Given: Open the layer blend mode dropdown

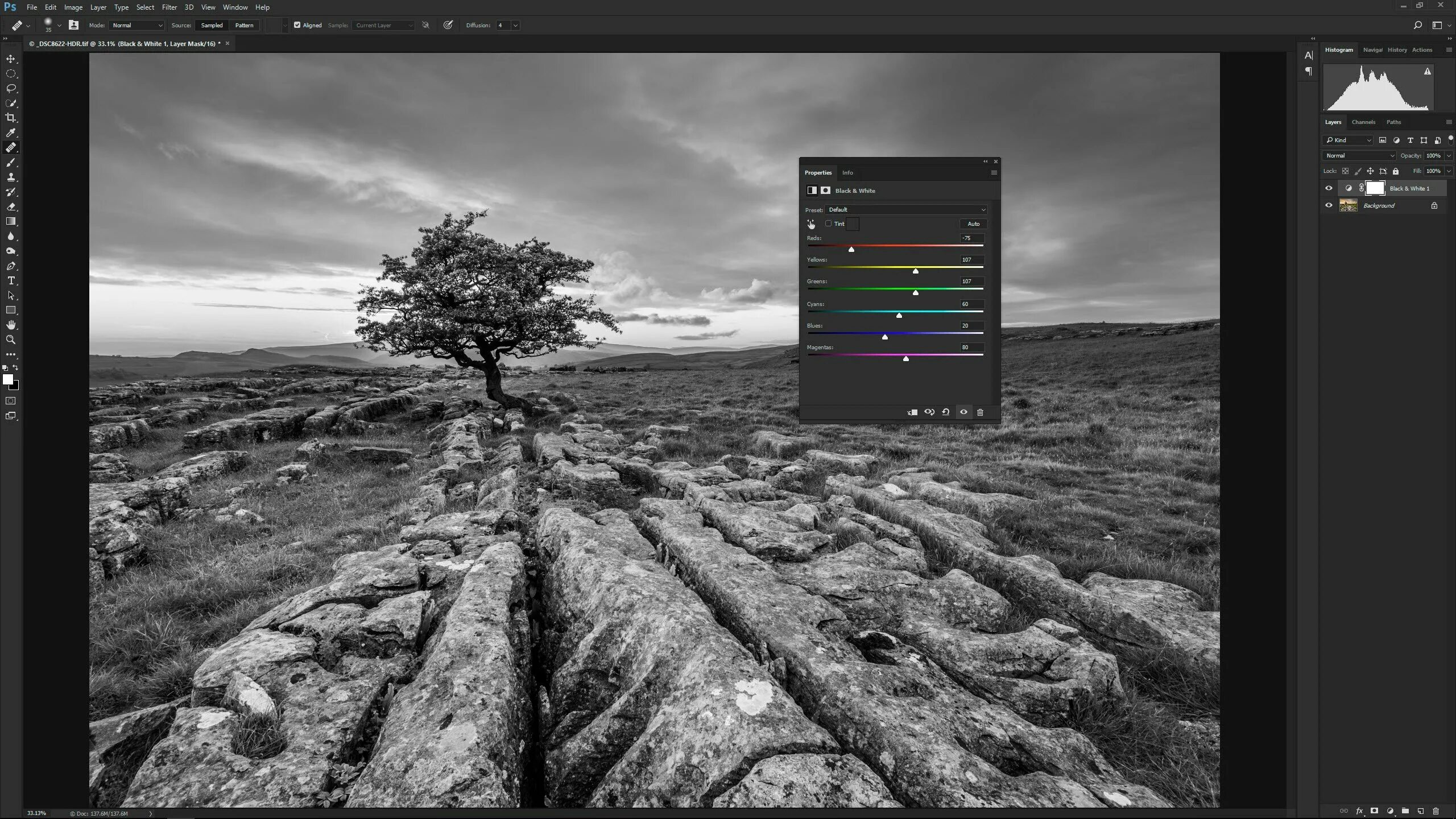Looking at the screenshot, I should coord(1359,155).
